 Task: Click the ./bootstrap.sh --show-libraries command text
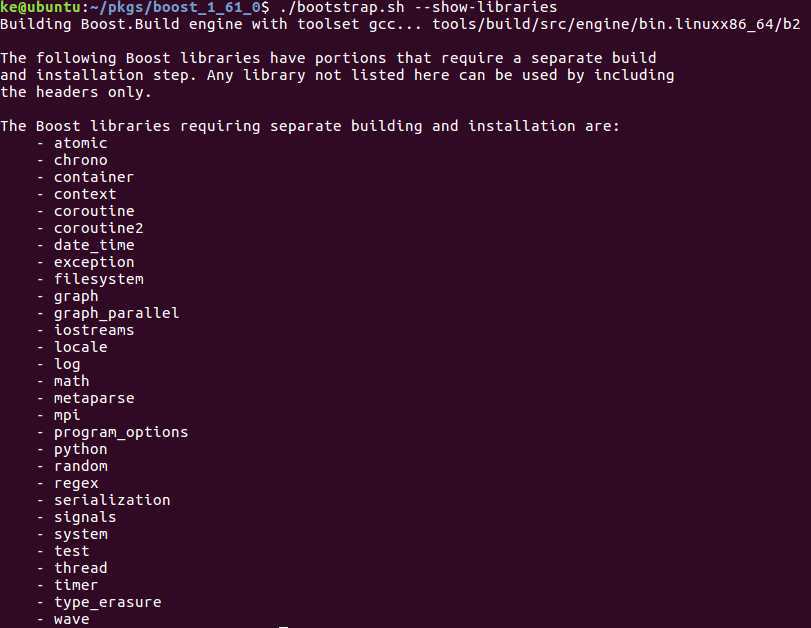click(418, 7)
